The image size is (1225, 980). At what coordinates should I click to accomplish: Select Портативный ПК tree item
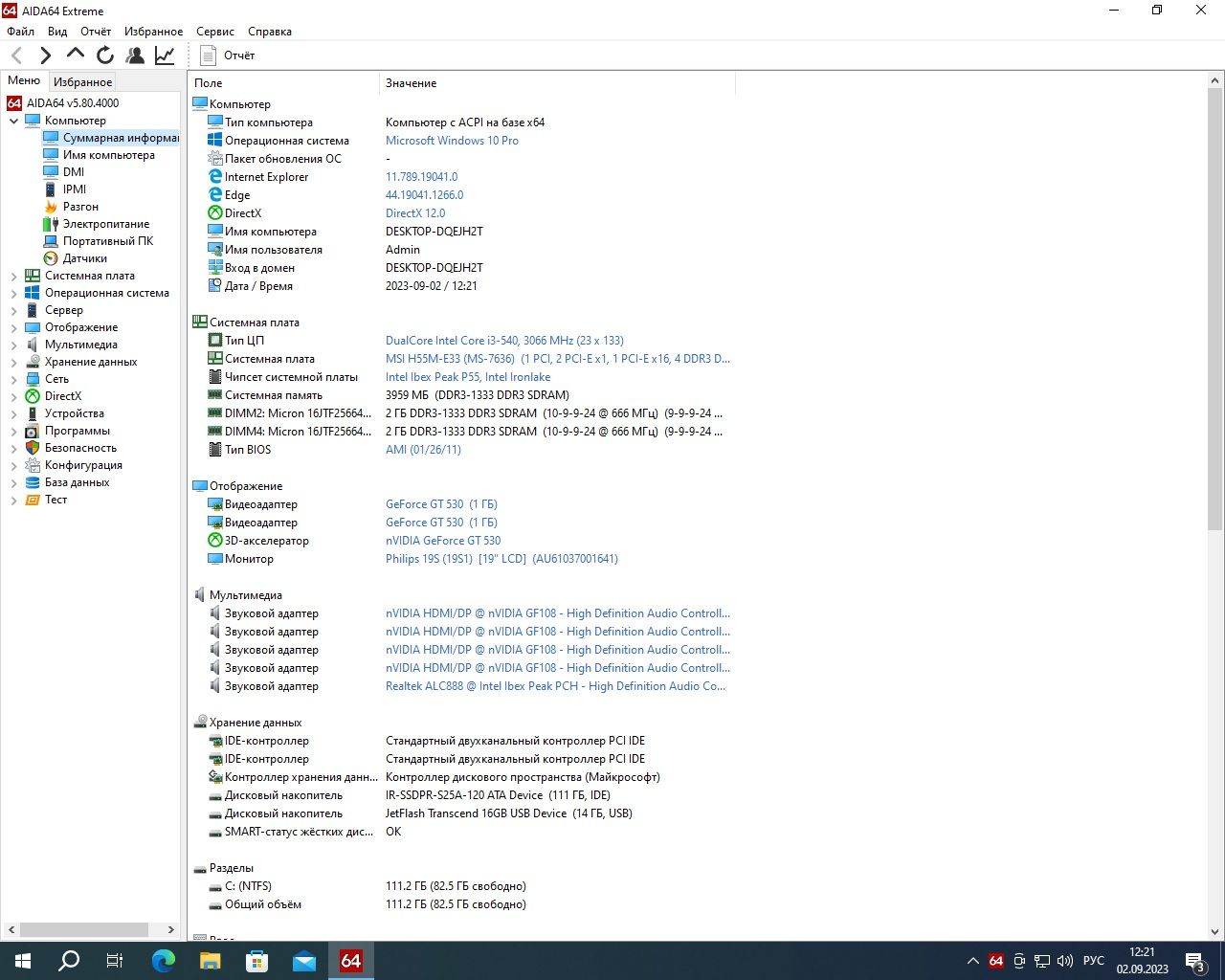(x=108, y=241)
